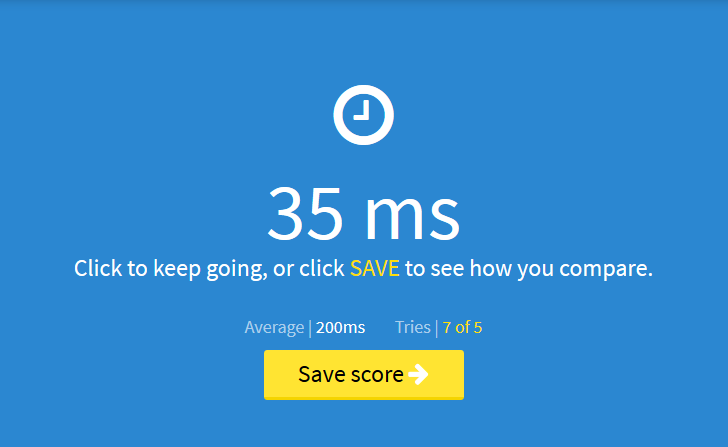Click the large ms unit text
728x447 pixels.
tap(412, 217)
